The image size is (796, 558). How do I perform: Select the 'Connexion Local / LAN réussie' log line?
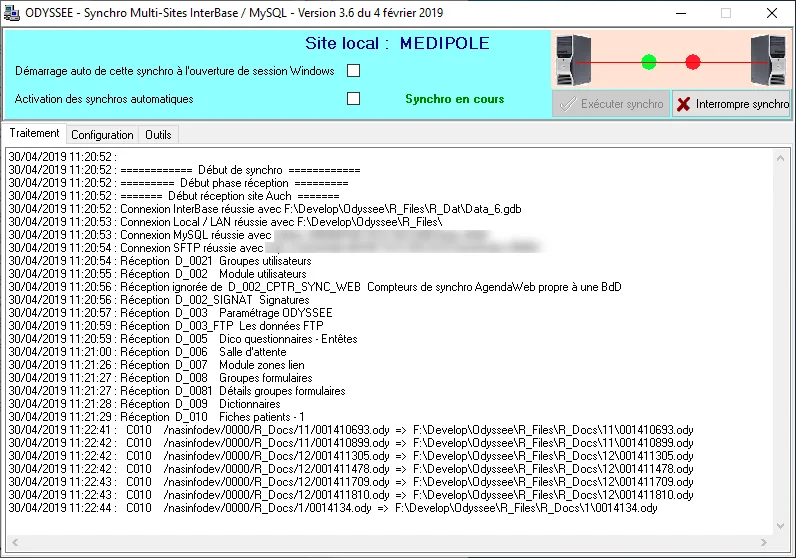[x=225, y=222]
